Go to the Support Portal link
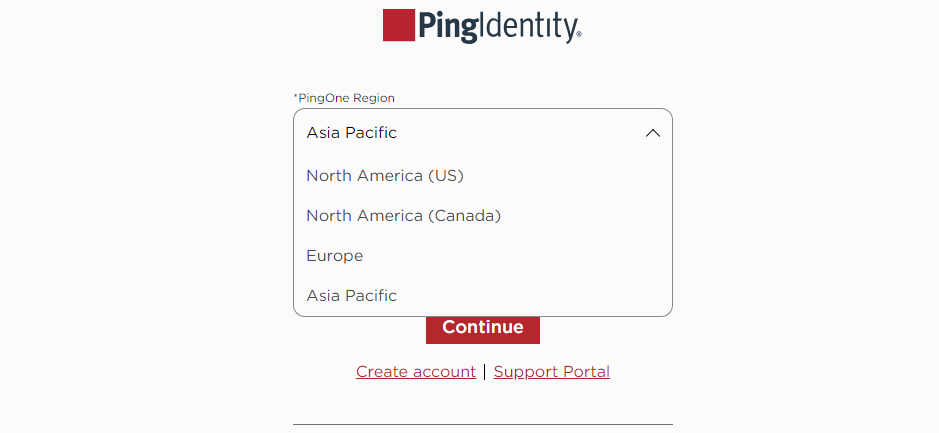939x433 pixels. coord(551,372)
